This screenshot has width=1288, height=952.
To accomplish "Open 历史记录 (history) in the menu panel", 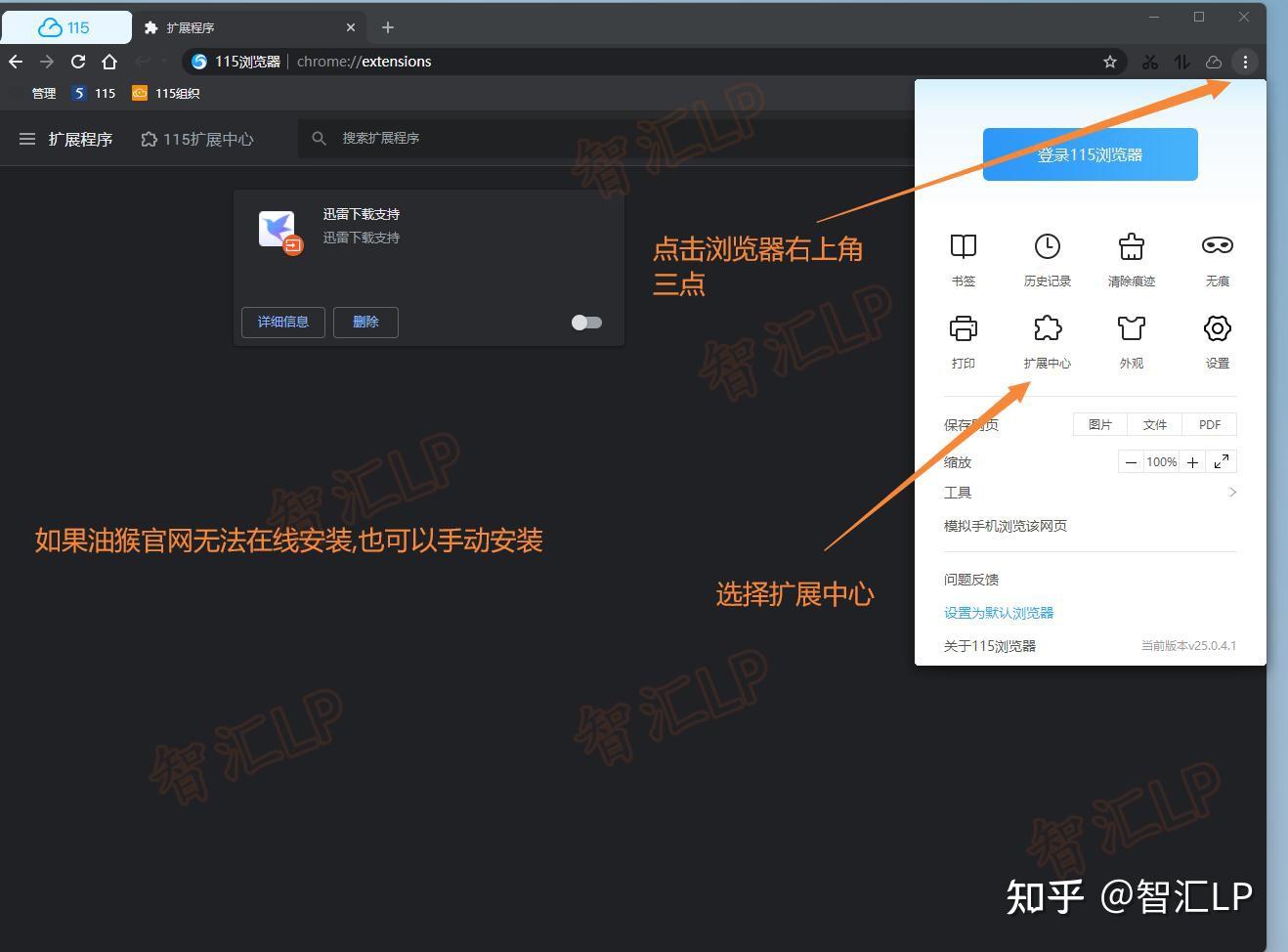I will 1047,256.
